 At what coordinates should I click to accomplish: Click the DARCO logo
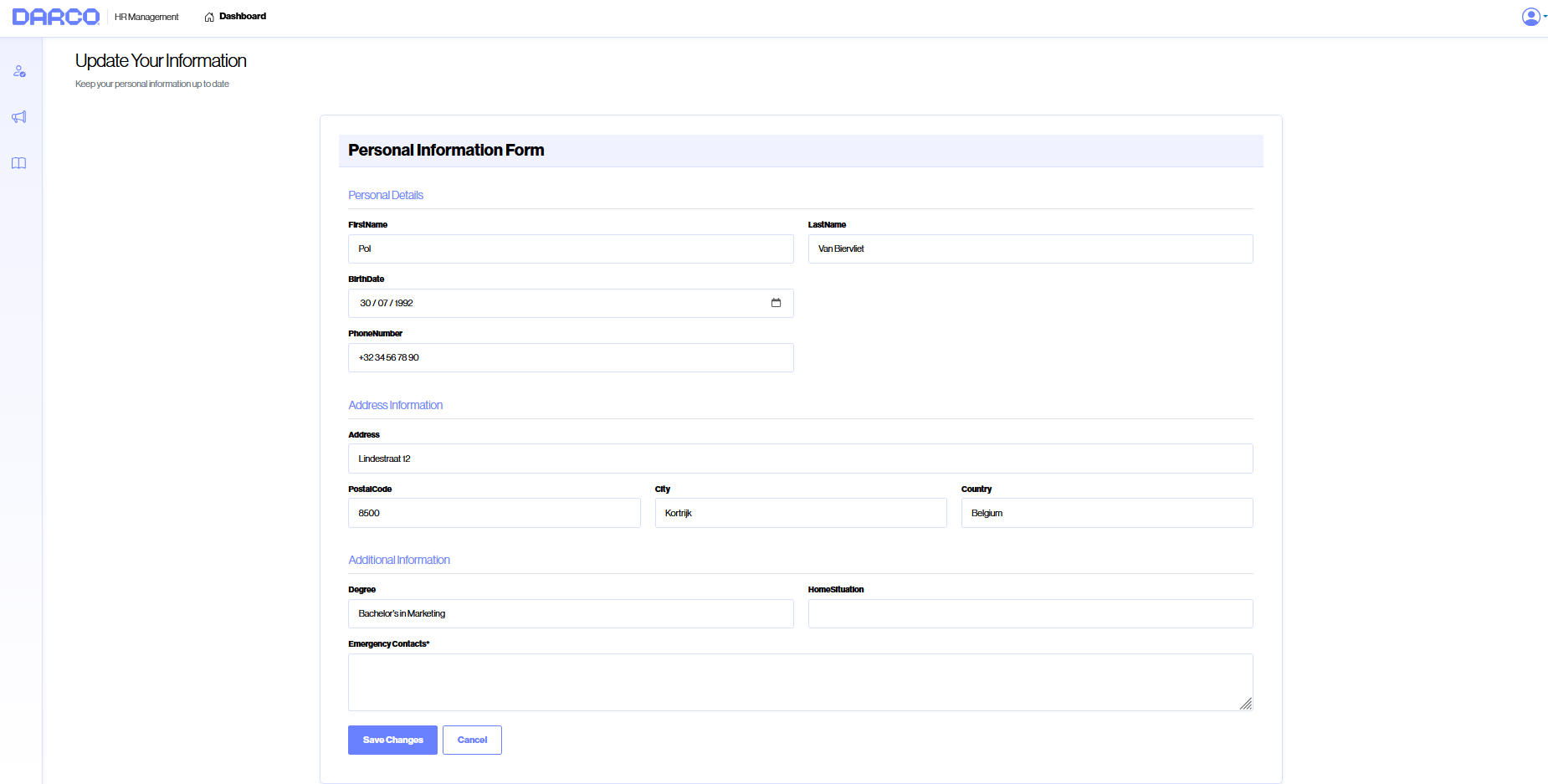click(x=55, y=17)
